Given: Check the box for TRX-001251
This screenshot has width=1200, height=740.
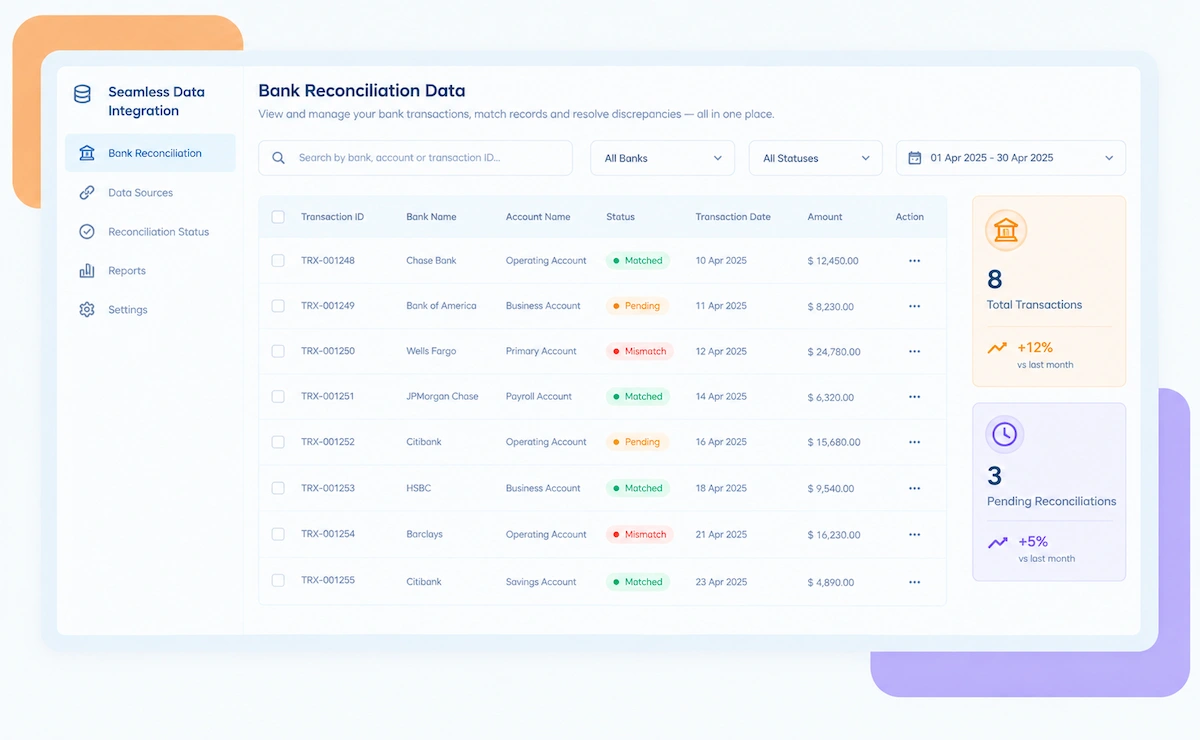Looking at the screenshot, I should tap(278, 396).
